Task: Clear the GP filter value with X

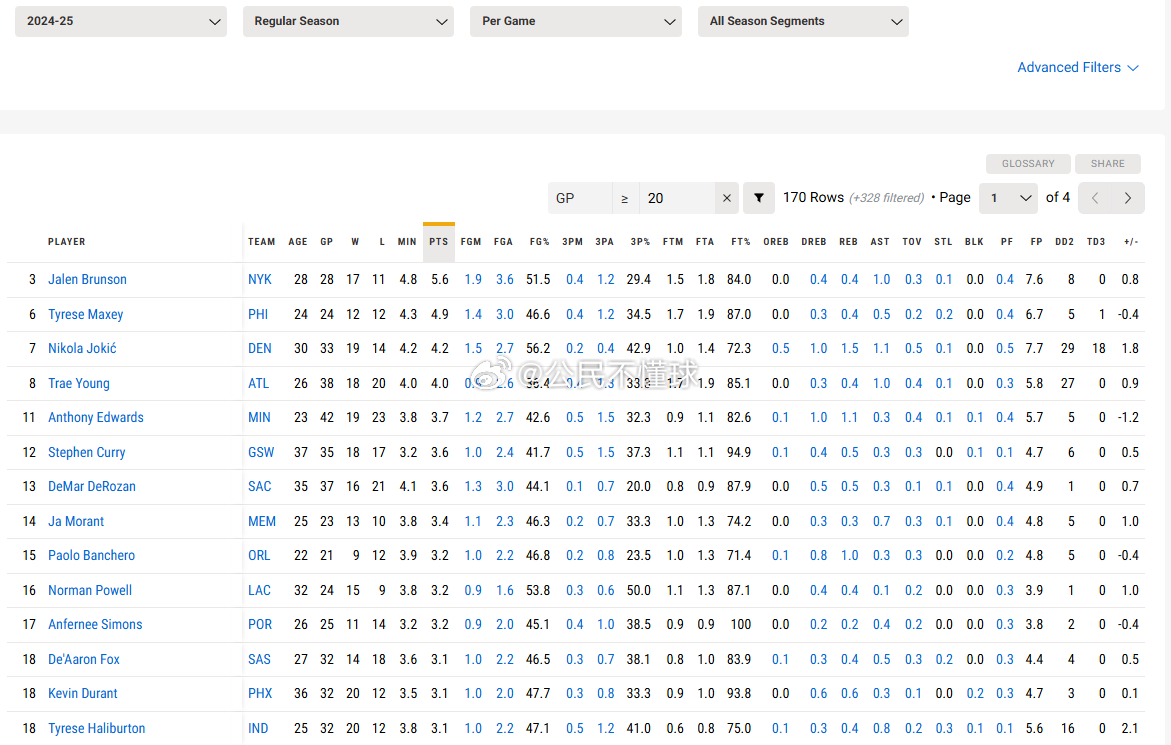Action: [727, 198]
